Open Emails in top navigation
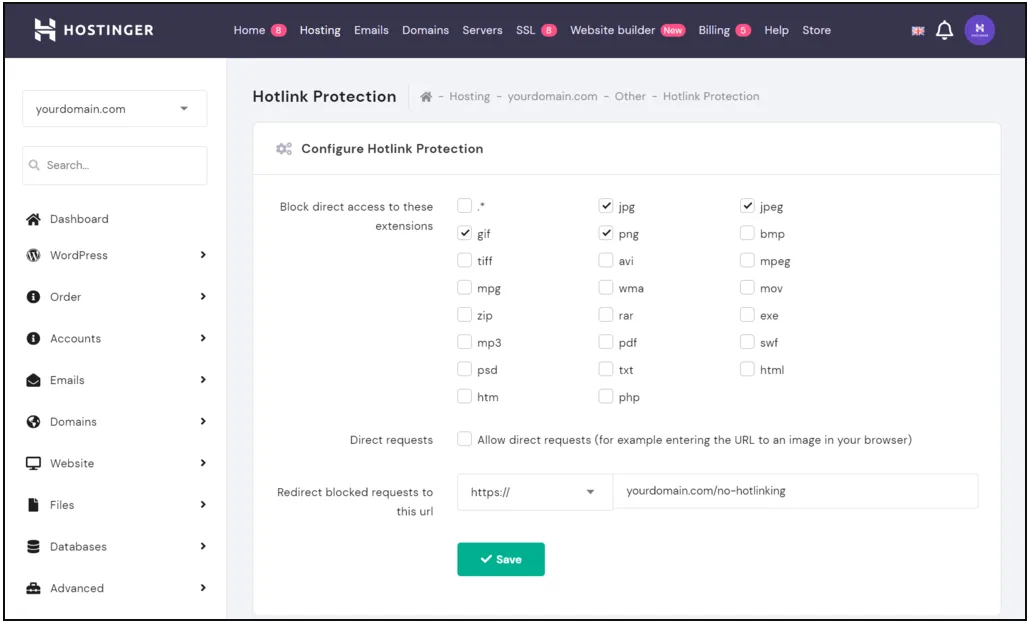1030x623 pixels. point(371,30)
